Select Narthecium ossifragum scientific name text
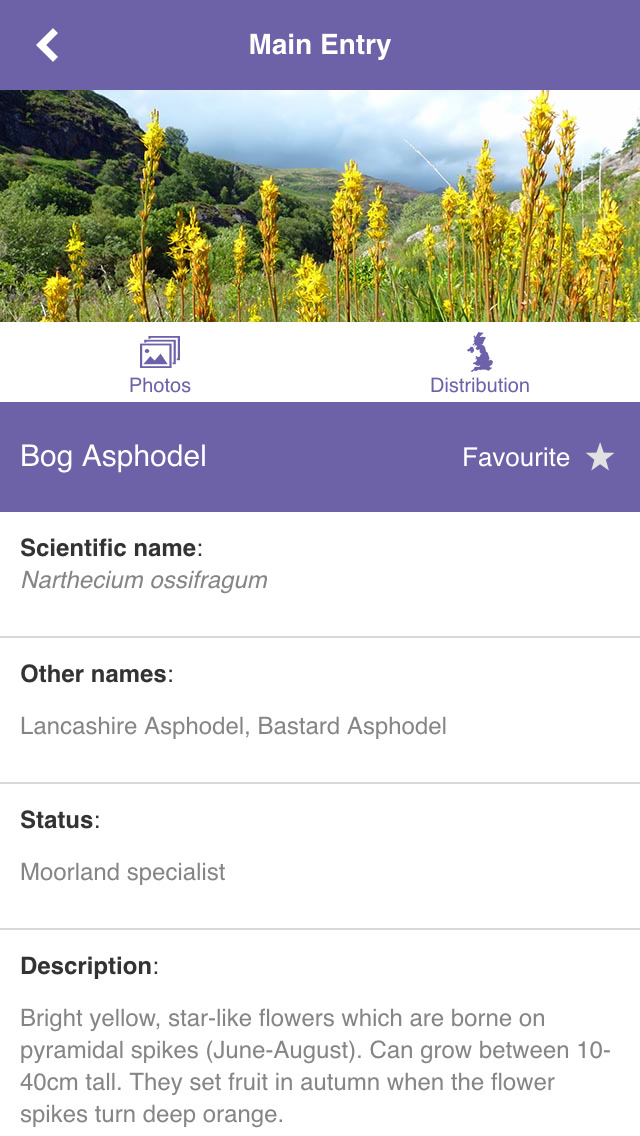 click(144, 580)
